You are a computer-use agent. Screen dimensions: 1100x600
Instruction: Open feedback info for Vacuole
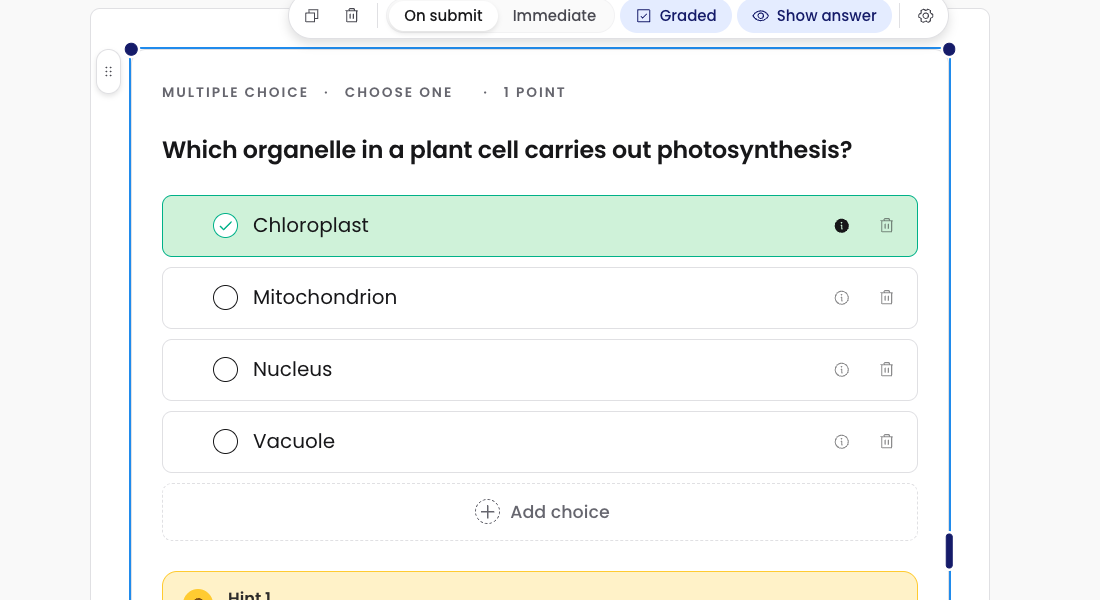coord(841,441)
